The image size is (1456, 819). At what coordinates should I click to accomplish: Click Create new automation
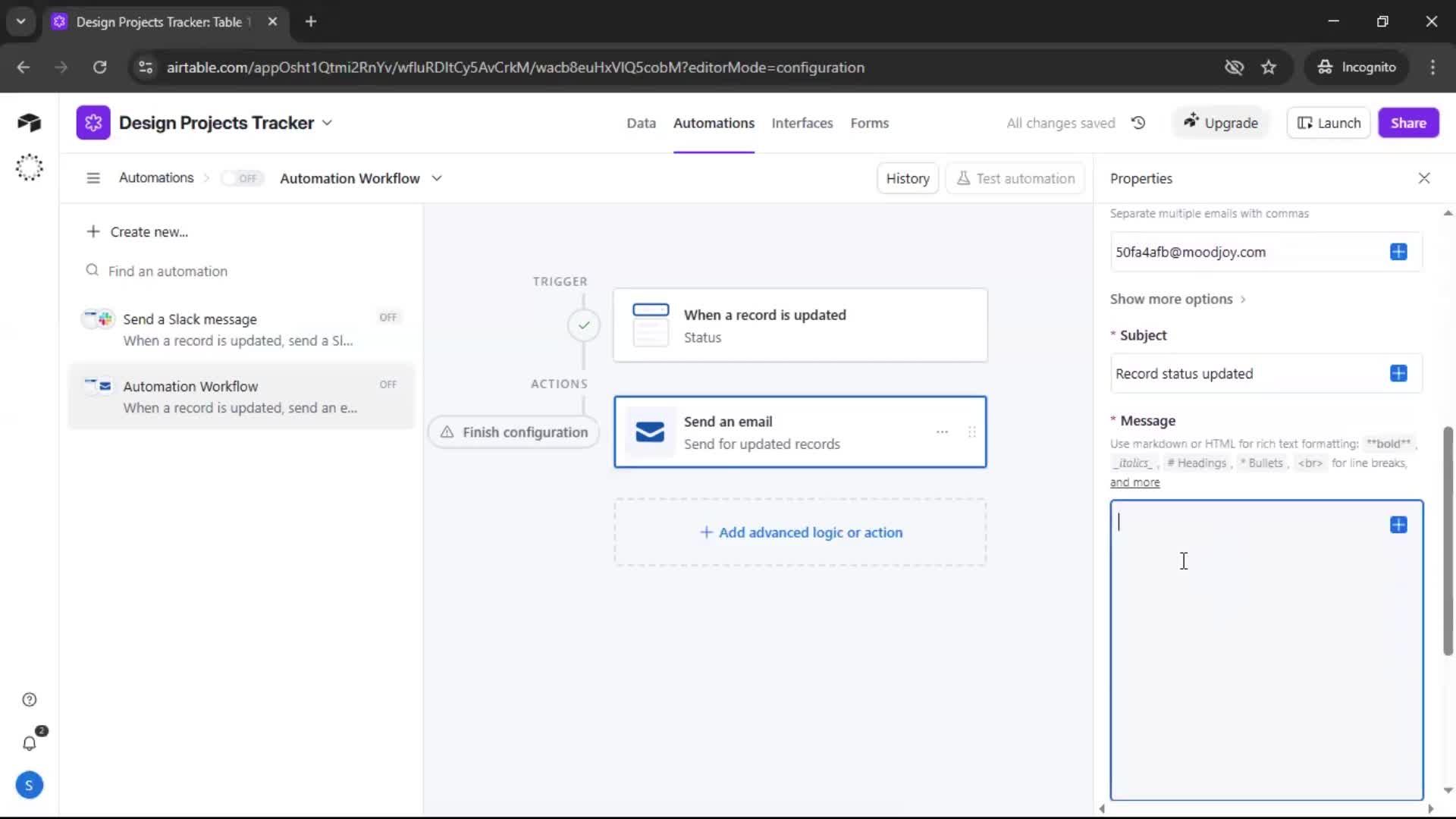pyautogui.click(x=137, y=231)
